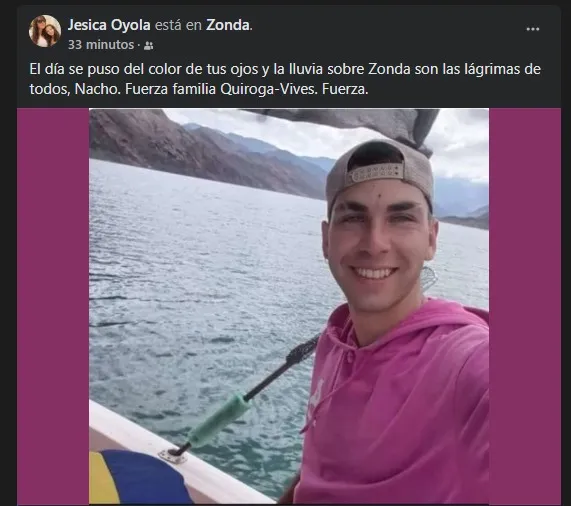Viewport: 571px width, 506px height.
Task: Click the purple margin right of the photo
Action: click(x=525, y=306)
